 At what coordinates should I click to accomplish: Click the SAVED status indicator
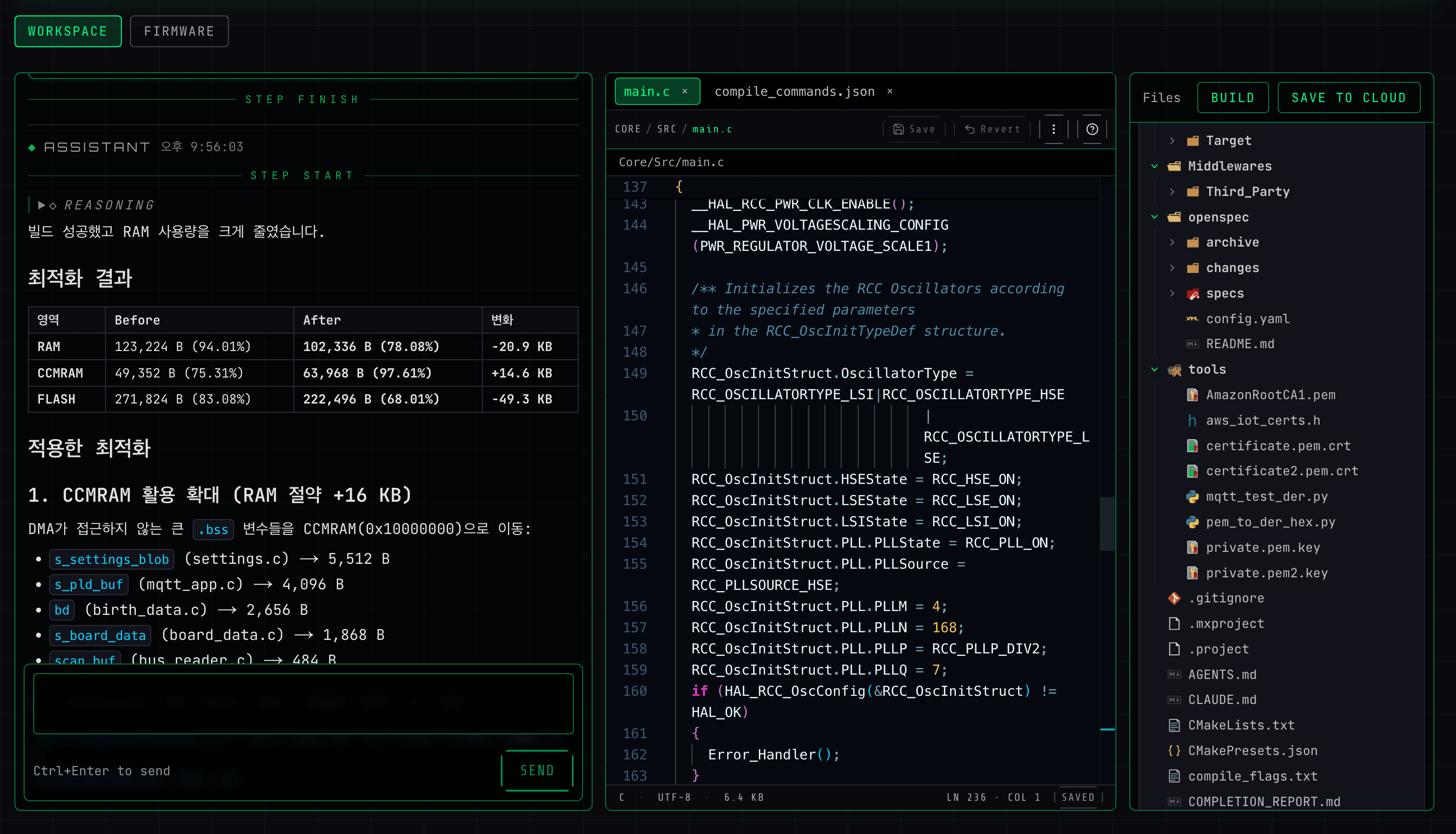pyautogui.click(x=1078, y=797)
